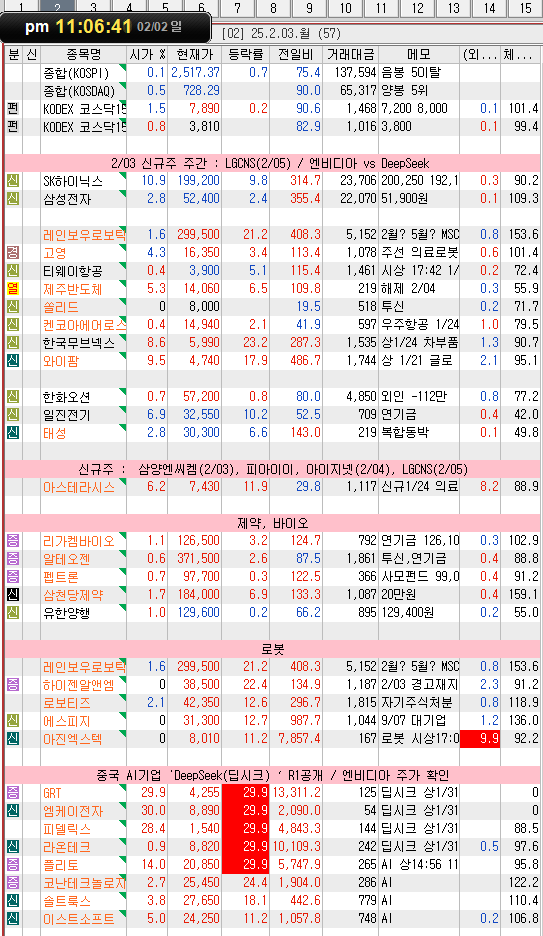
Task: Click the 신 badge beside 쏠리드
Action: 13,306
